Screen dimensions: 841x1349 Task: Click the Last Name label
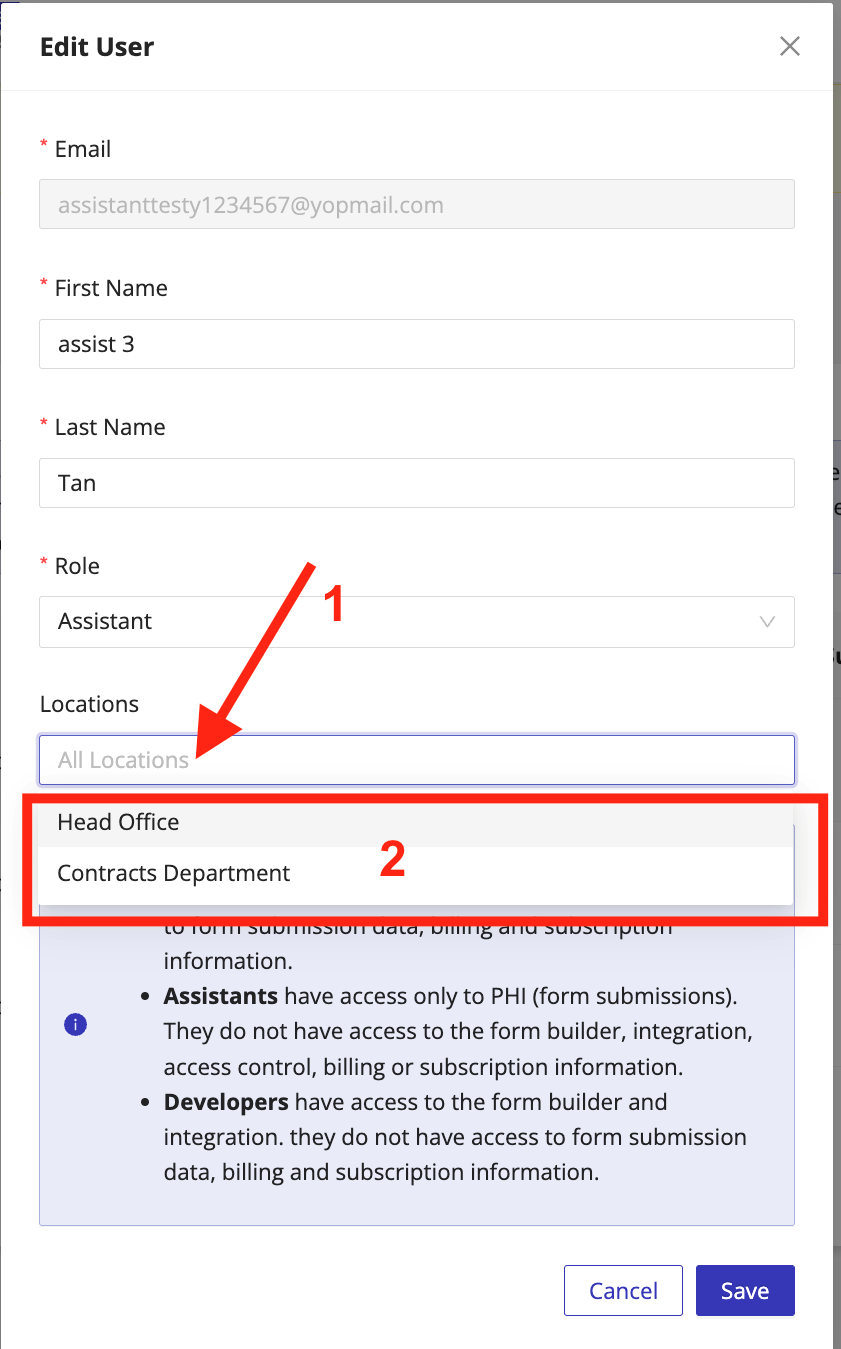tap(110, 427)
